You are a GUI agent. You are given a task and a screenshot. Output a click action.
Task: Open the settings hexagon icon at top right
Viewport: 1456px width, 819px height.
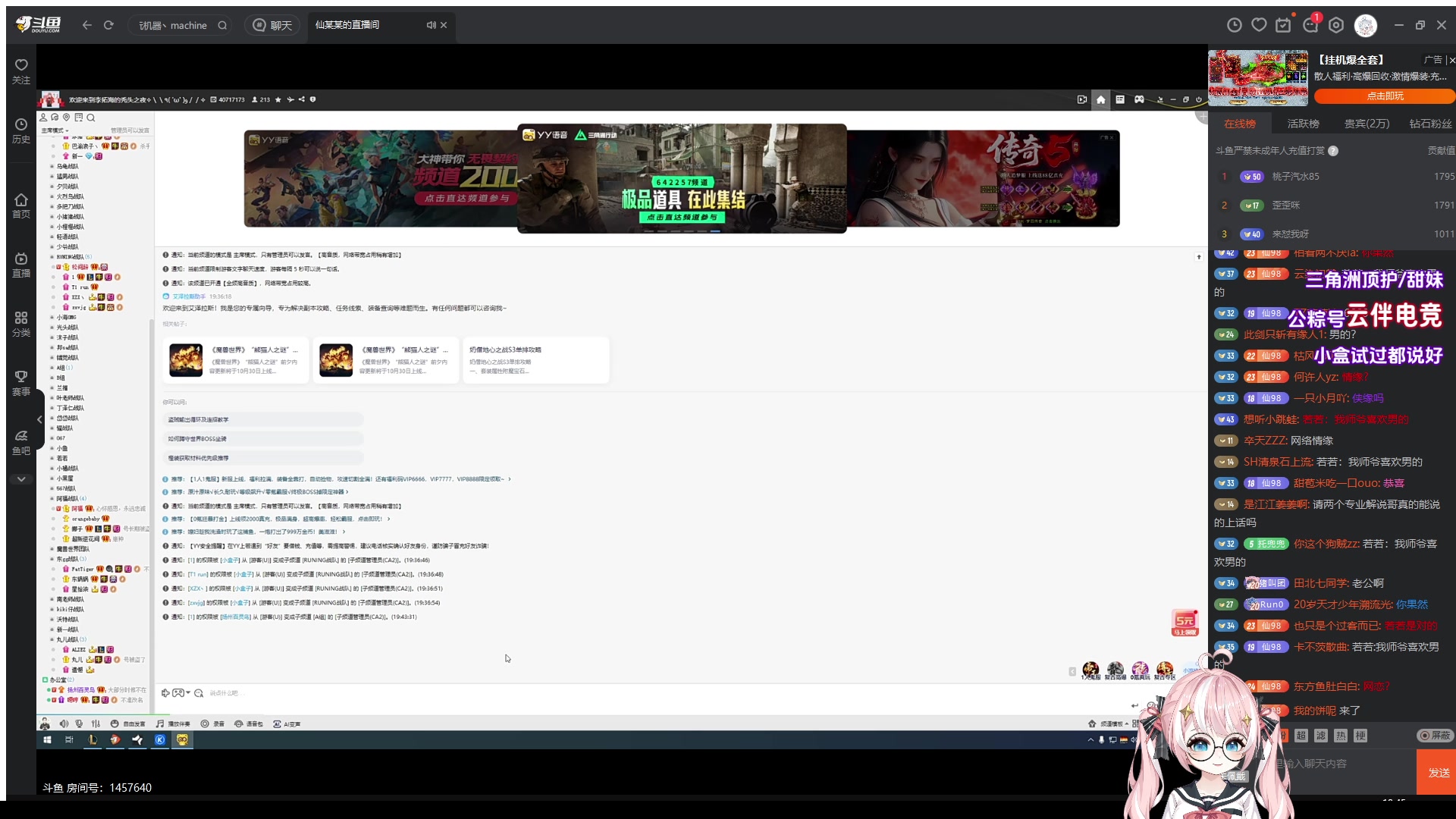coord(1336,25)
